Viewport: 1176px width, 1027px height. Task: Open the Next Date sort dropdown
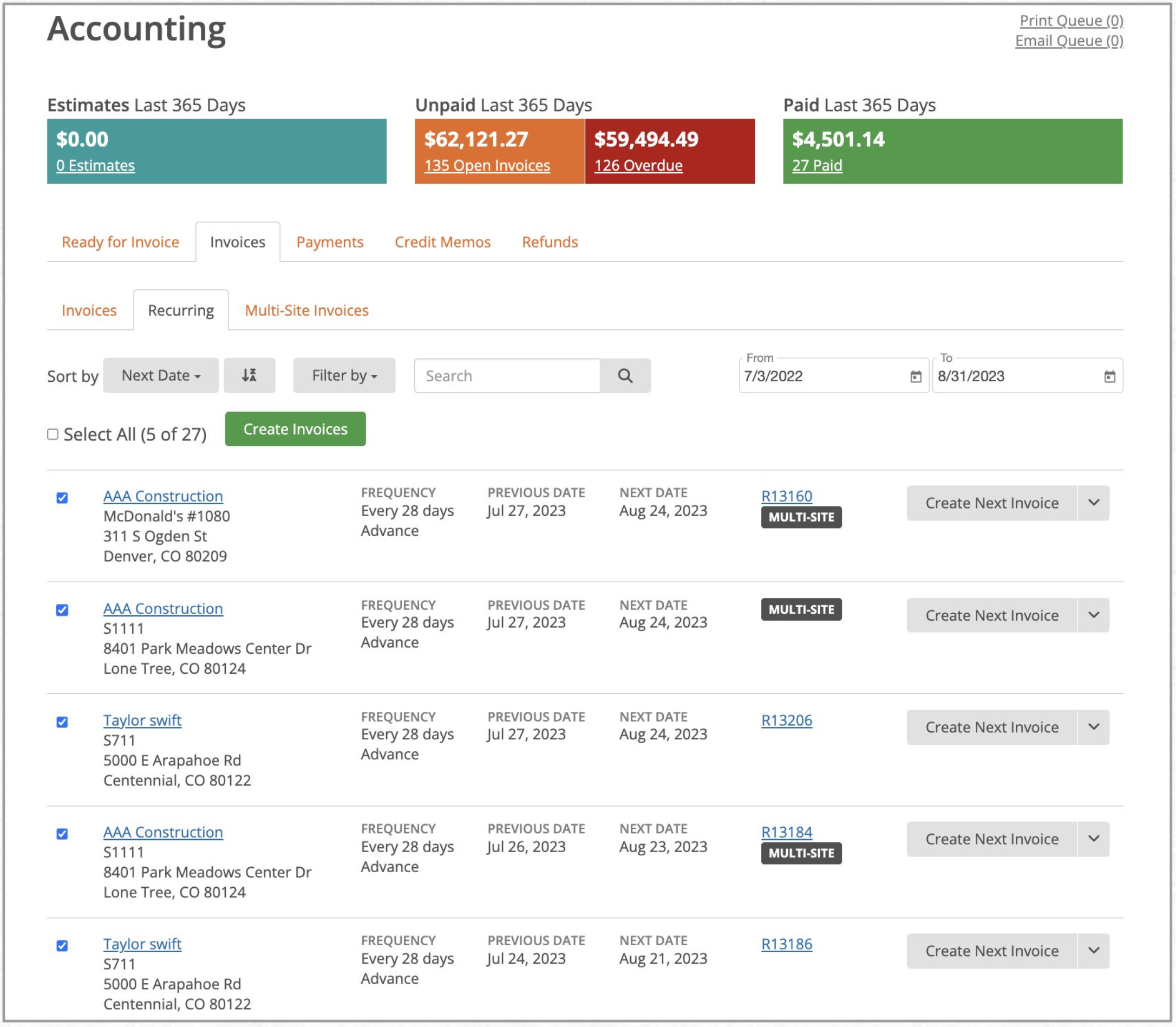click(x=160, y=375)
